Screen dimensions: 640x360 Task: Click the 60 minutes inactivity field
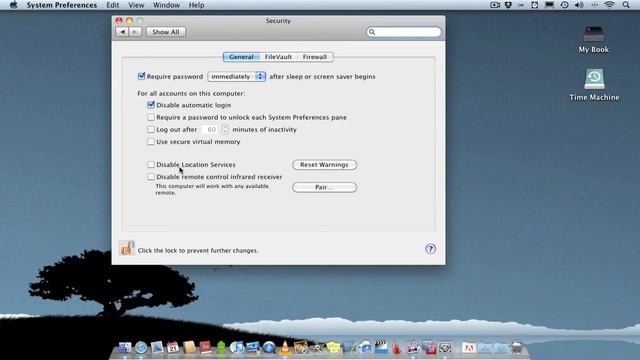tap(210, 129)
